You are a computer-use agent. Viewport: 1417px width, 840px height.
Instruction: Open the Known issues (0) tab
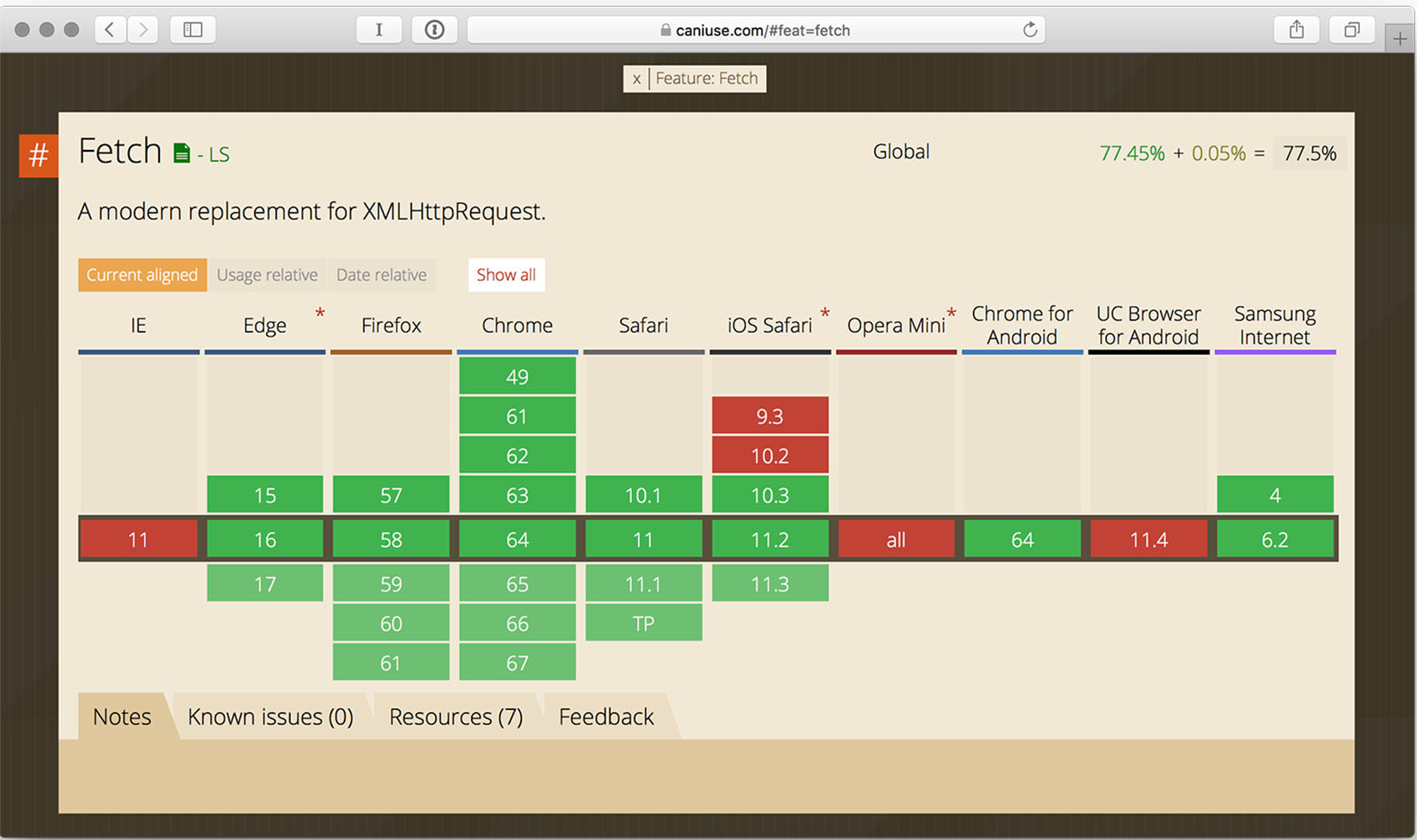(x=270, y=717)
